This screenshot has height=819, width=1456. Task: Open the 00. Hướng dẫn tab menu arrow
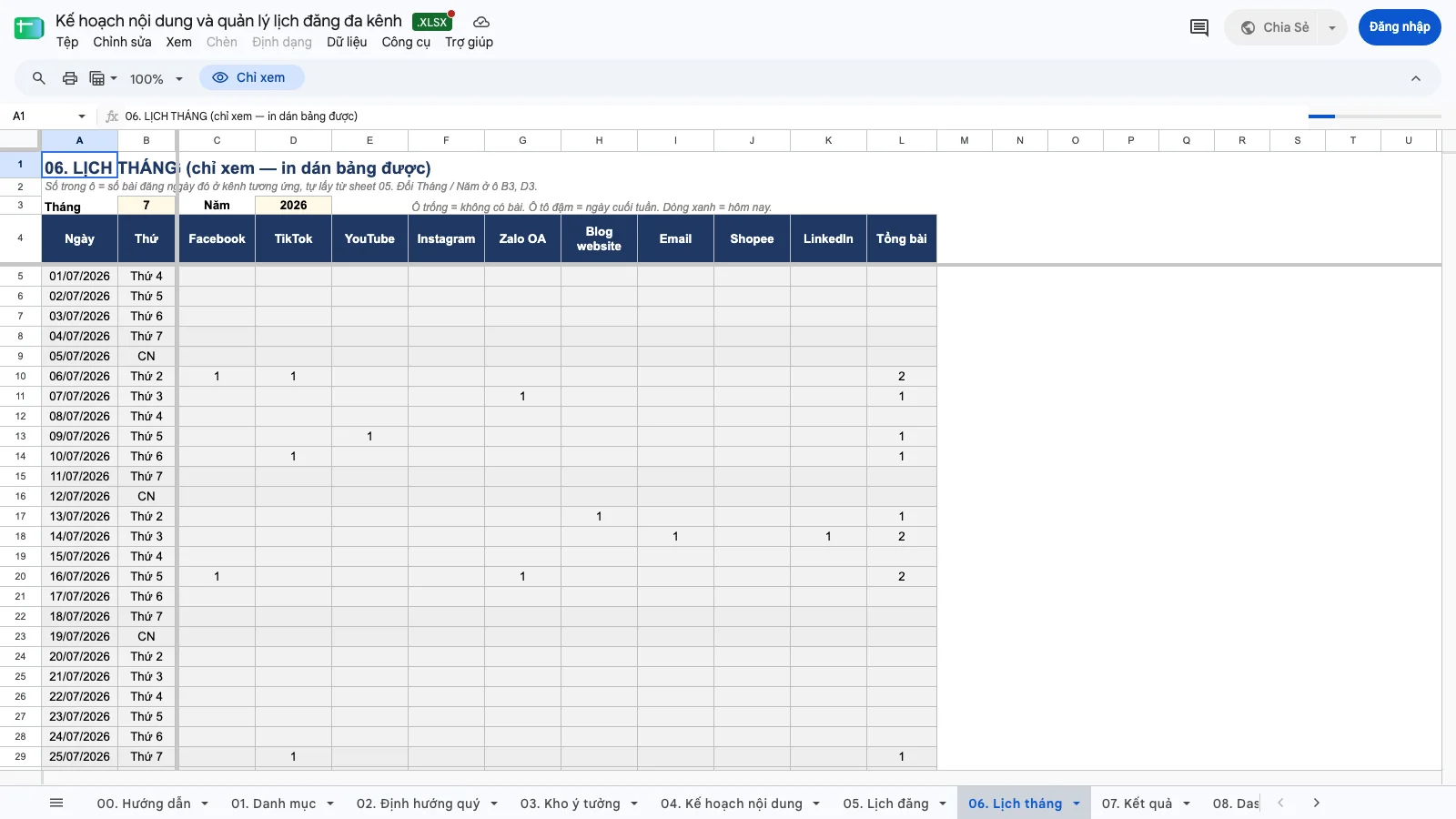click(x=205, y=804)
